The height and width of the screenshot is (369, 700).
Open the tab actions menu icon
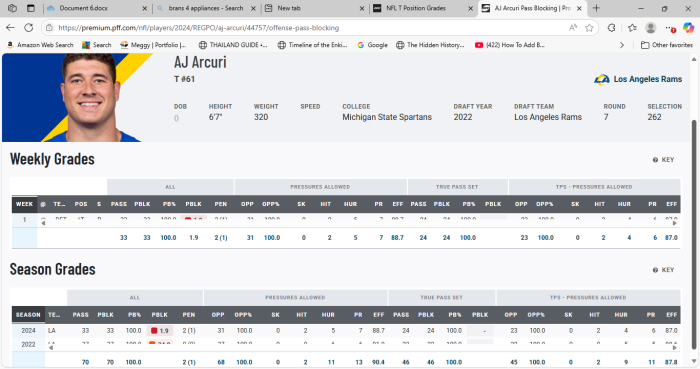pyautogui.click(x=30, y=8)
